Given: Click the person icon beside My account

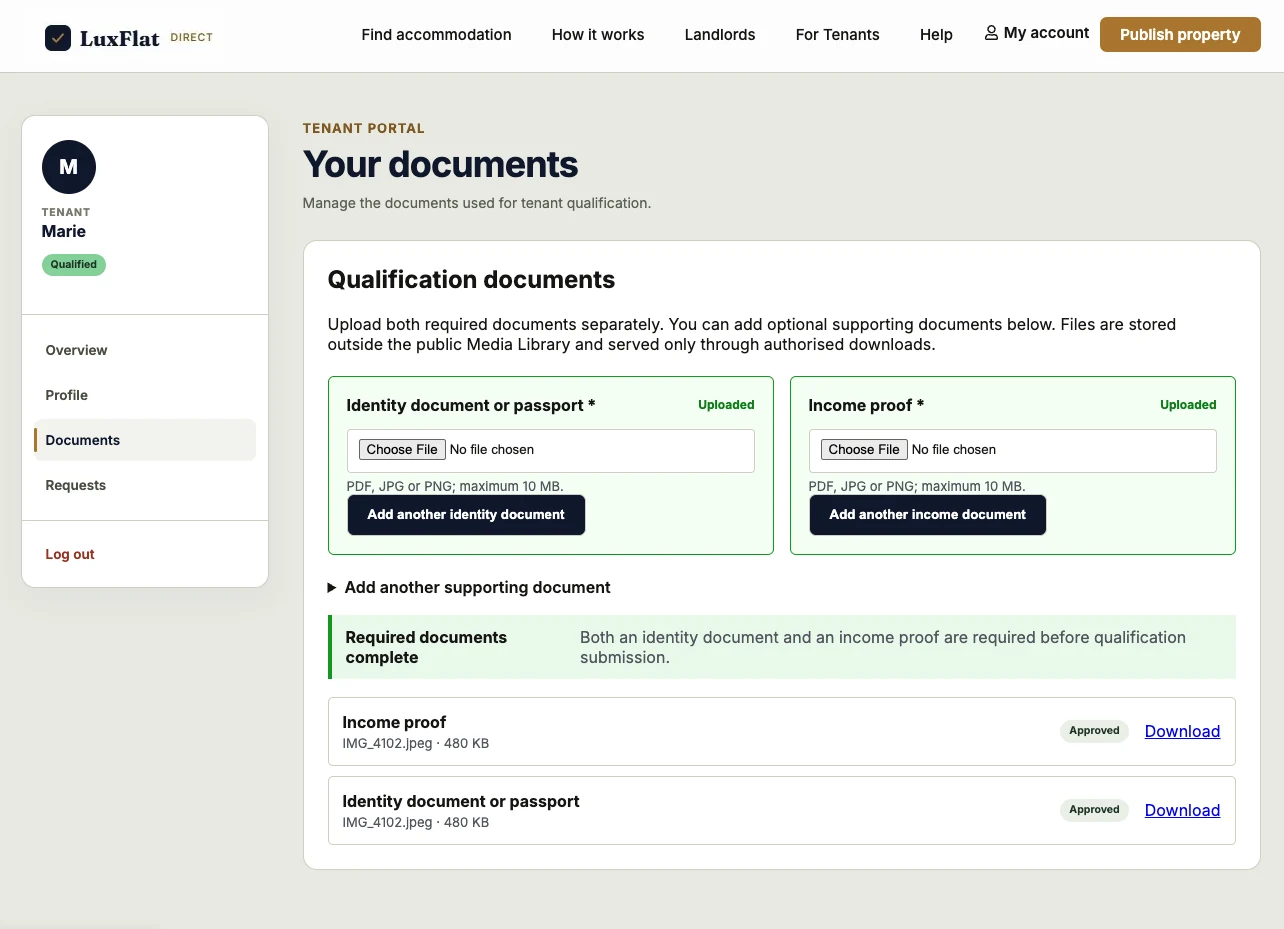Looking at the screenshot, I should [x=991, y=33].
